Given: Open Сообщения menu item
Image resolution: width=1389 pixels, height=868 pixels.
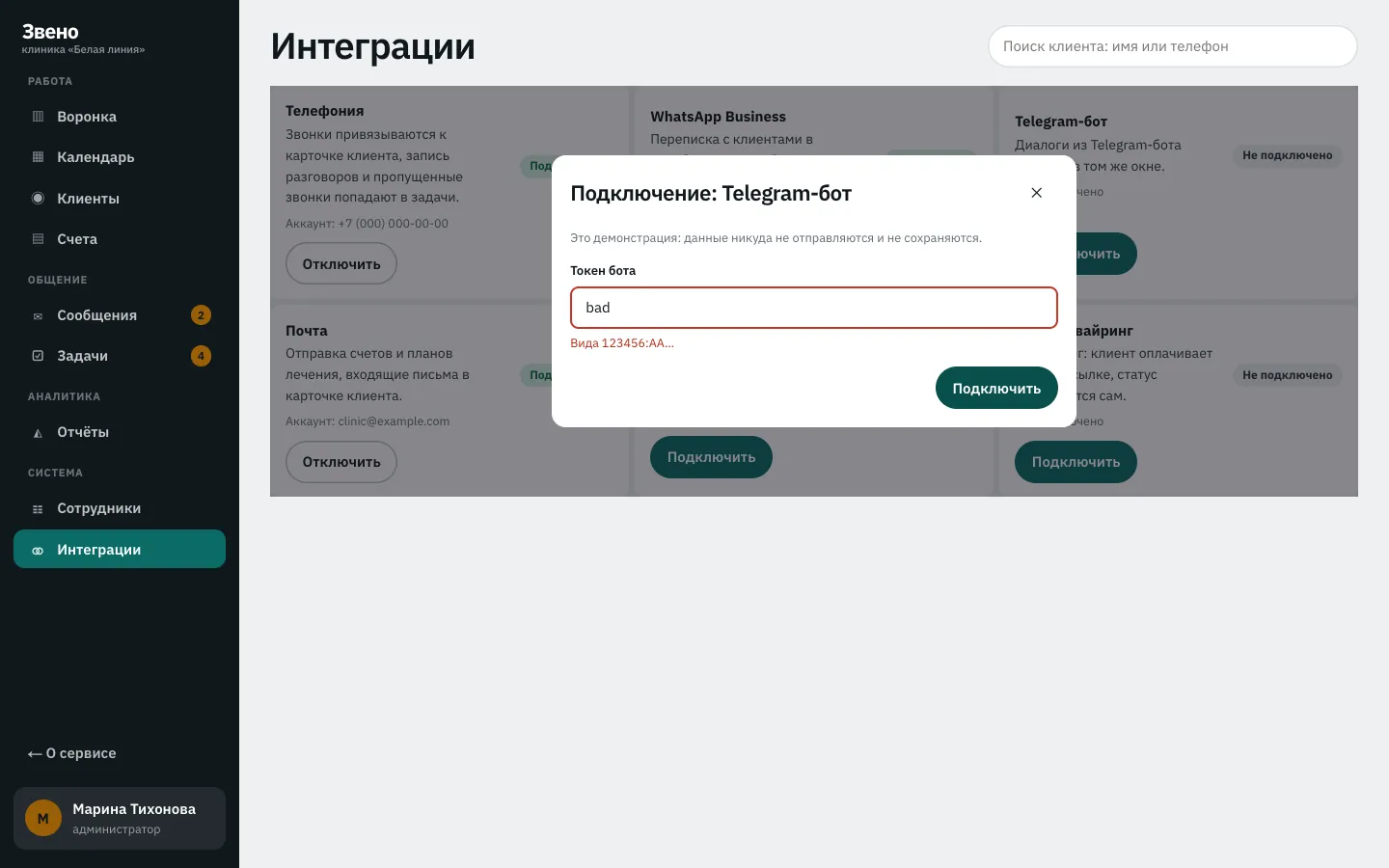Looking at the screenshot, I should [120, 315].
